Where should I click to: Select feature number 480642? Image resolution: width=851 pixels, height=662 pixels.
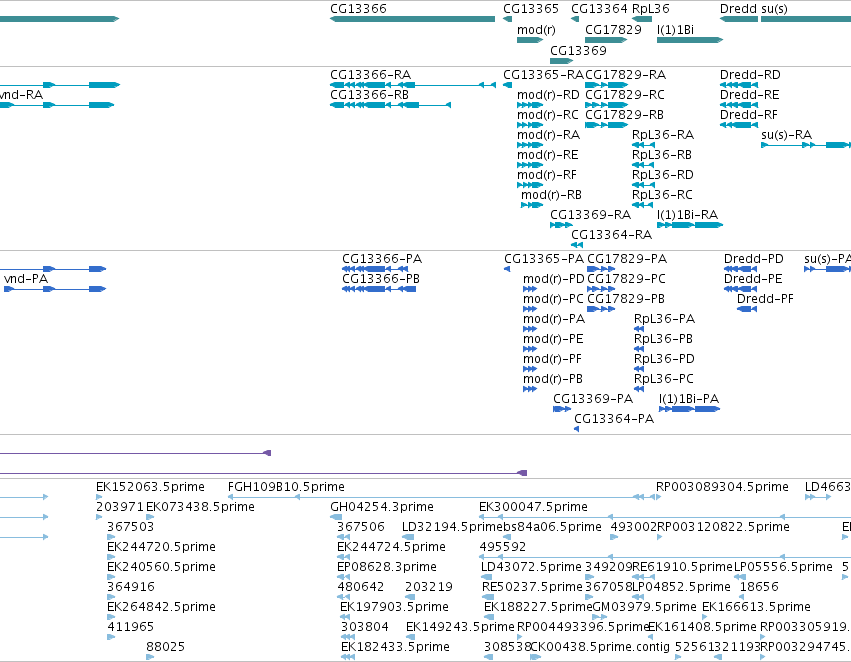click(361, 587)
